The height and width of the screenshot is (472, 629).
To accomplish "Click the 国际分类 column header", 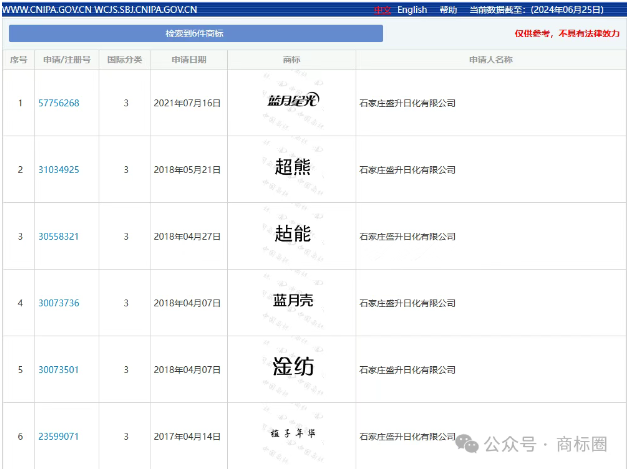I will click(126, 60).
